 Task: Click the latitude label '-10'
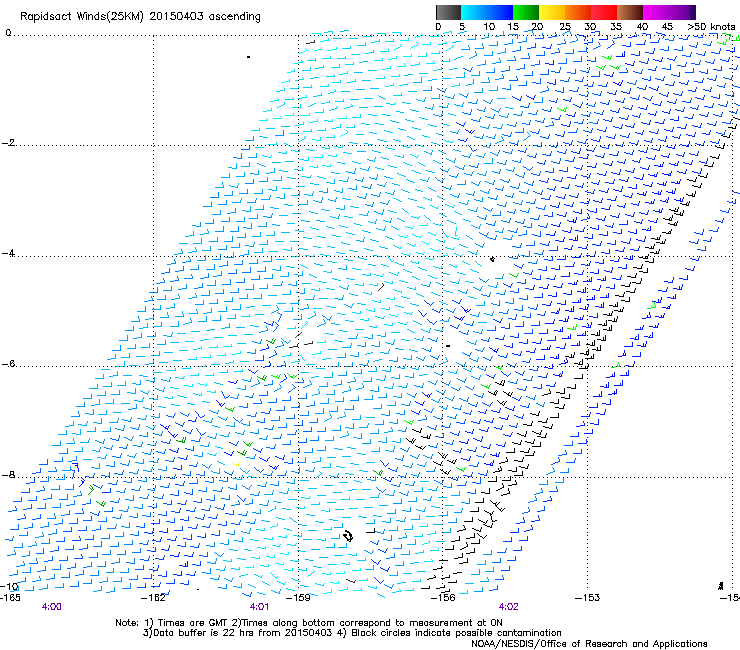coord(10,586)
